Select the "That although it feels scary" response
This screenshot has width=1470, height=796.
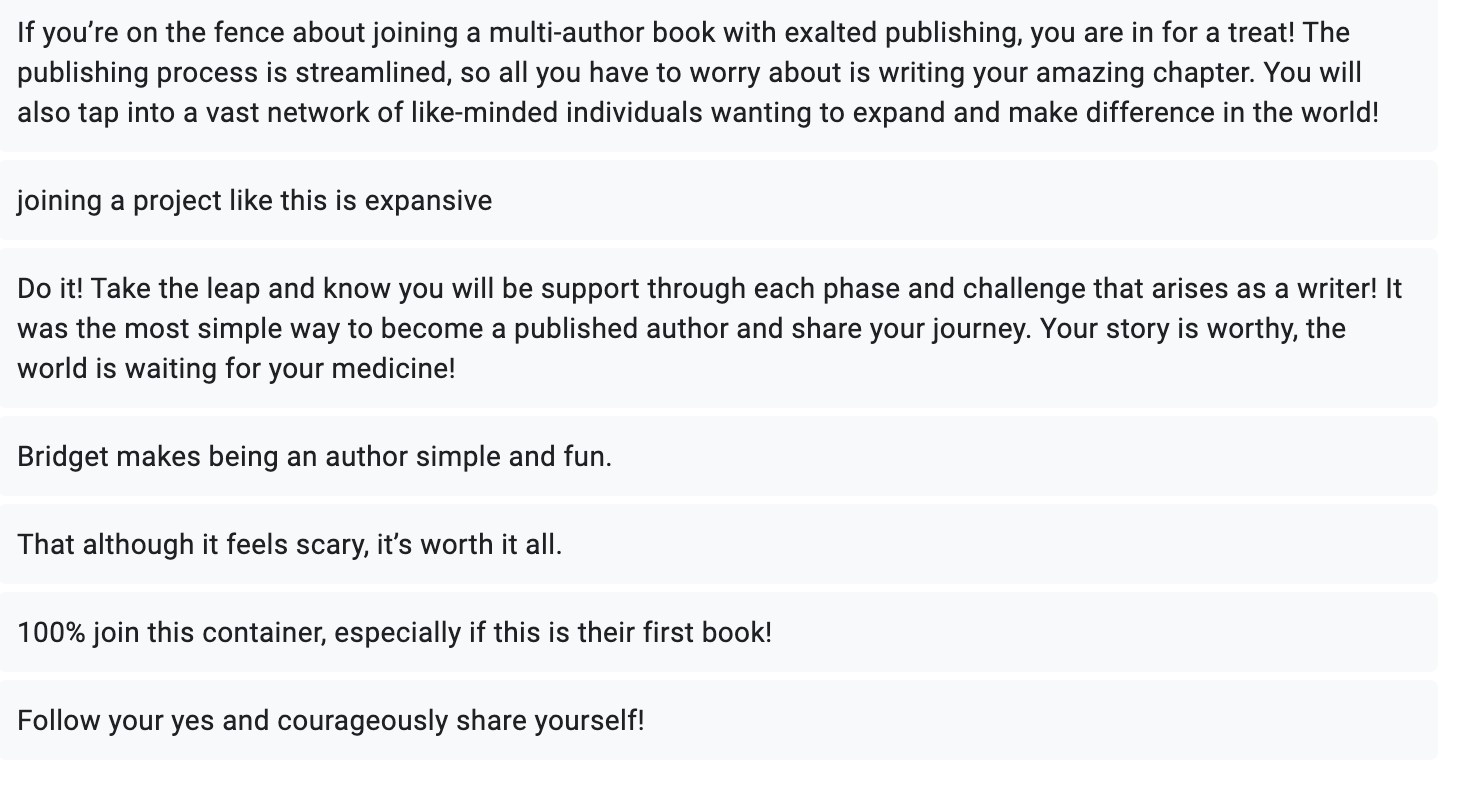pyautogui.click(x=719, y=544)
